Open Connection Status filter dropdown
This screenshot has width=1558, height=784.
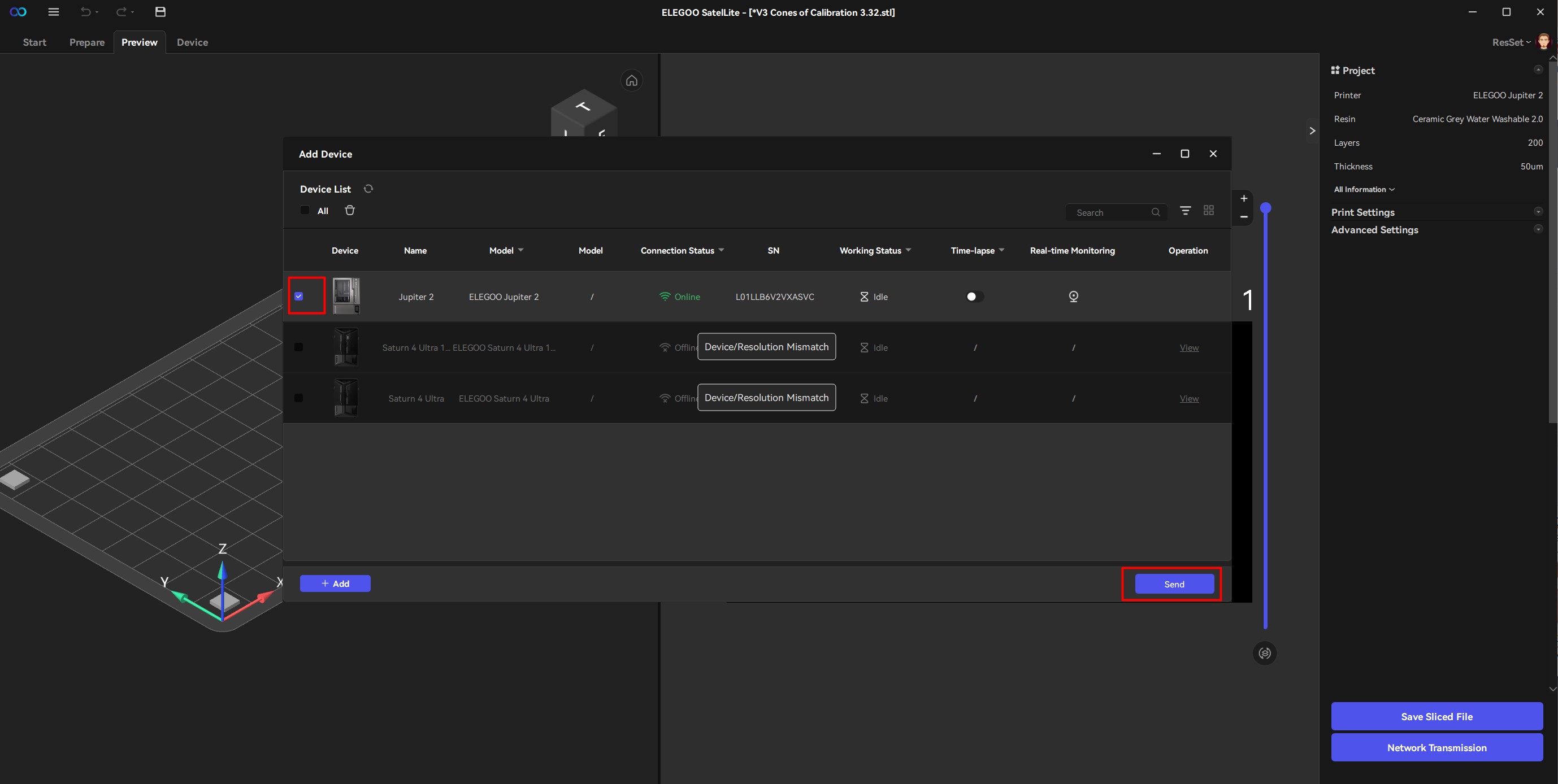722,250
